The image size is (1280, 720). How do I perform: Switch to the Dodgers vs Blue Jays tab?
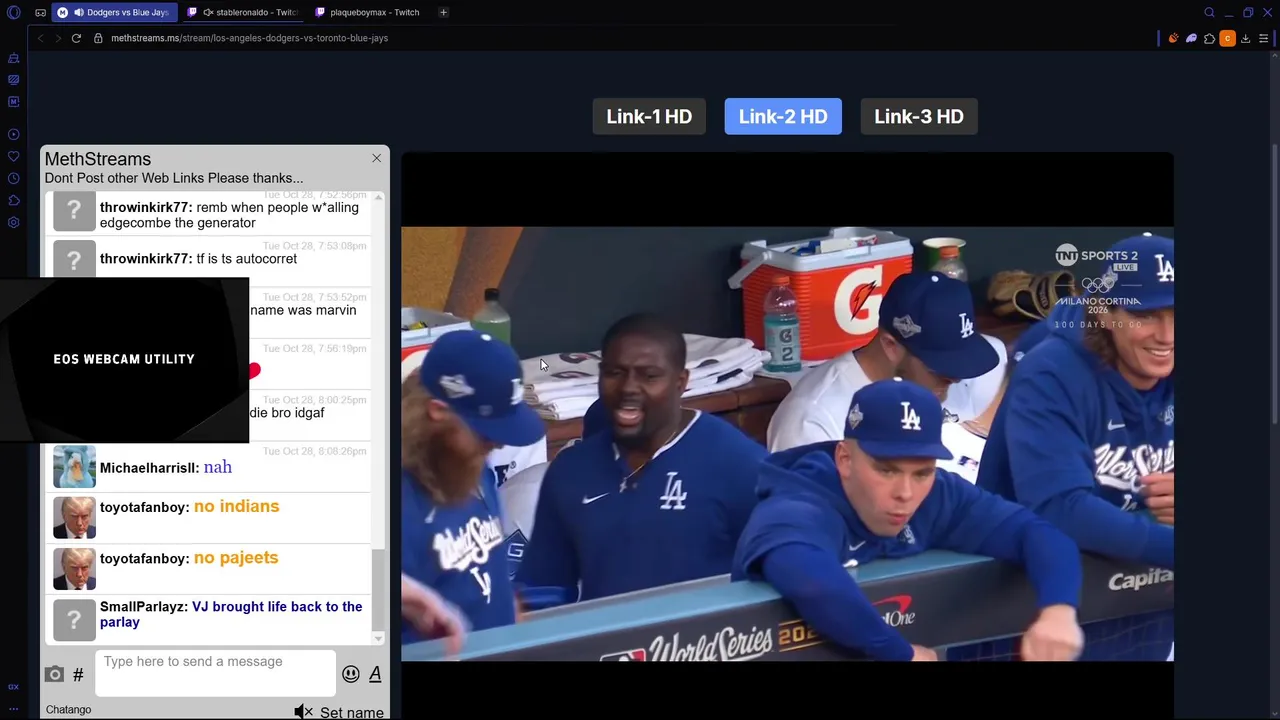[x=115, y=12]
